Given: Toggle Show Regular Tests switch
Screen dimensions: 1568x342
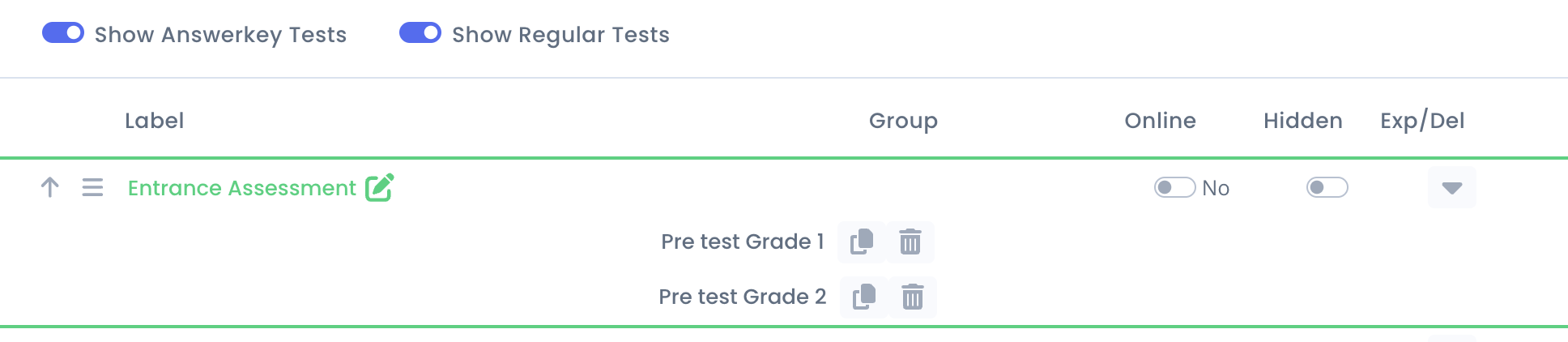Looking at the screenshot, I should (420, 32).
